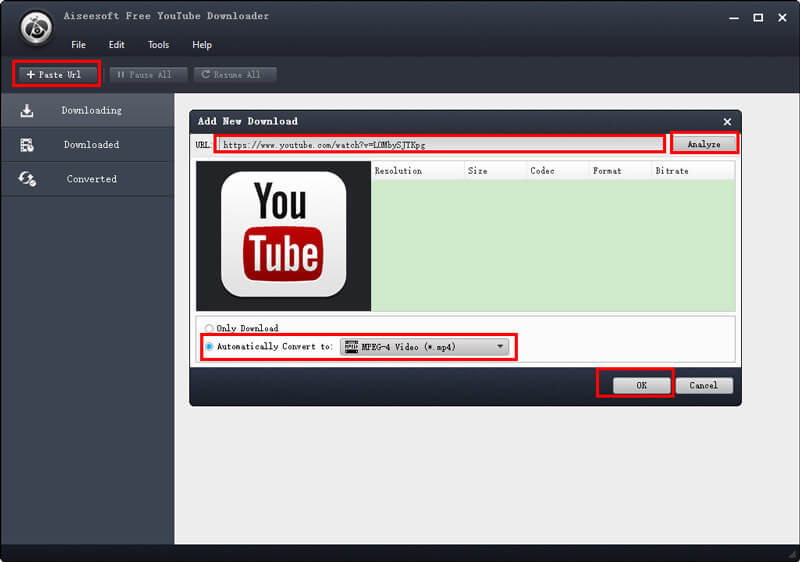
Task: Click the Pause All toolbar button
Action: point(148,74)
